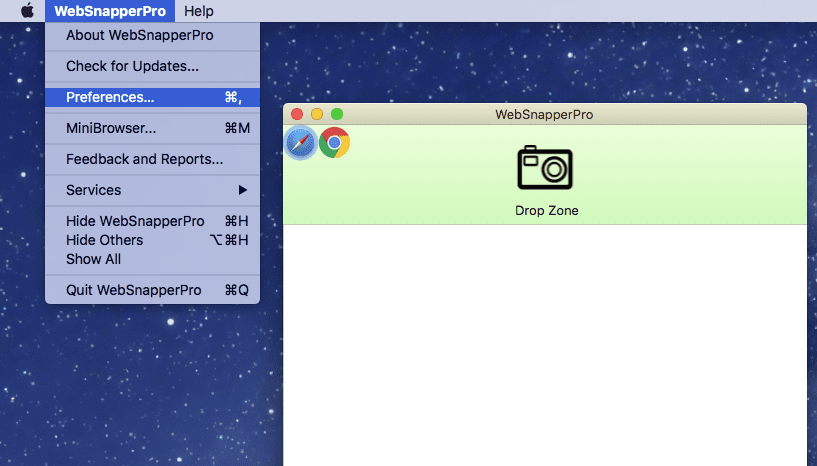Click the WebSnapperPro window title text
Image resolution: width=817 pixels, height=466 pixels.
[544, 115]
